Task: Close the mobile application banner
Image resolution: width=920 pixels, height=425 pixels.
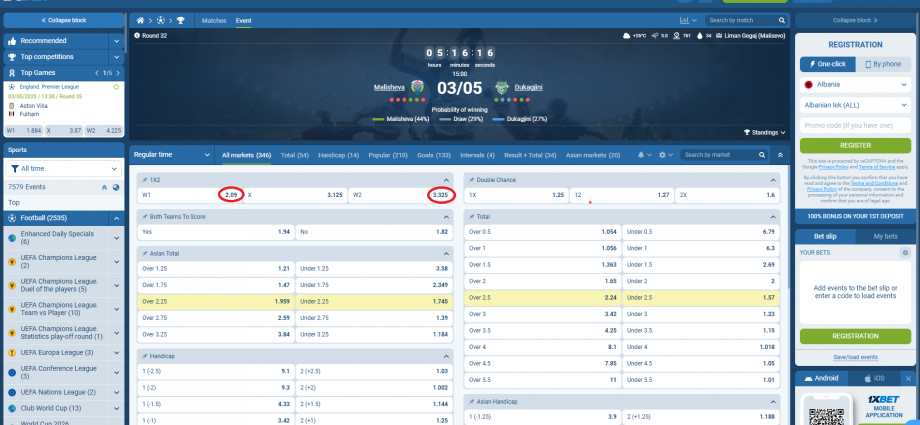Action: click(908, 378)
